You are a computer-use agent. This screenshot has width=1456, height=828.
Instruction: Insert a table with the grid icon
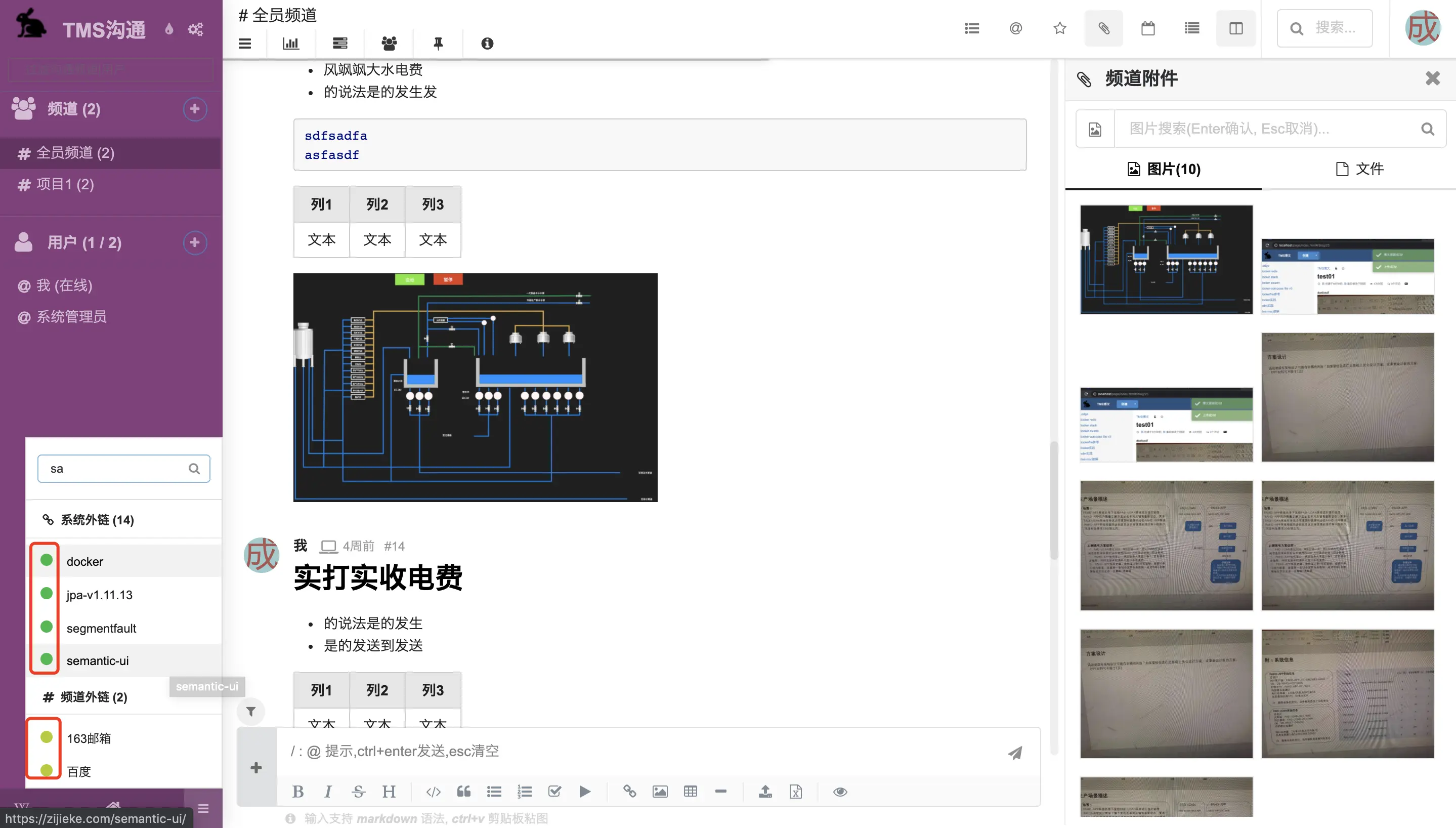pos(690,792)
